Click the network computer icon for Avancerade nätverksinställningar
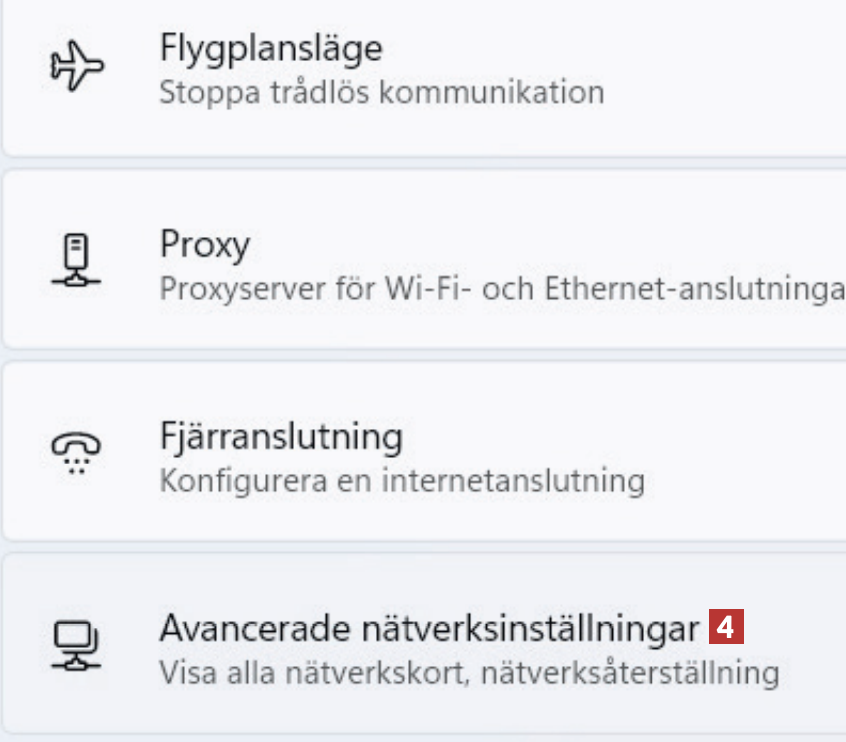The width and height of the screenshot is (846, 742). coord(77,646)
